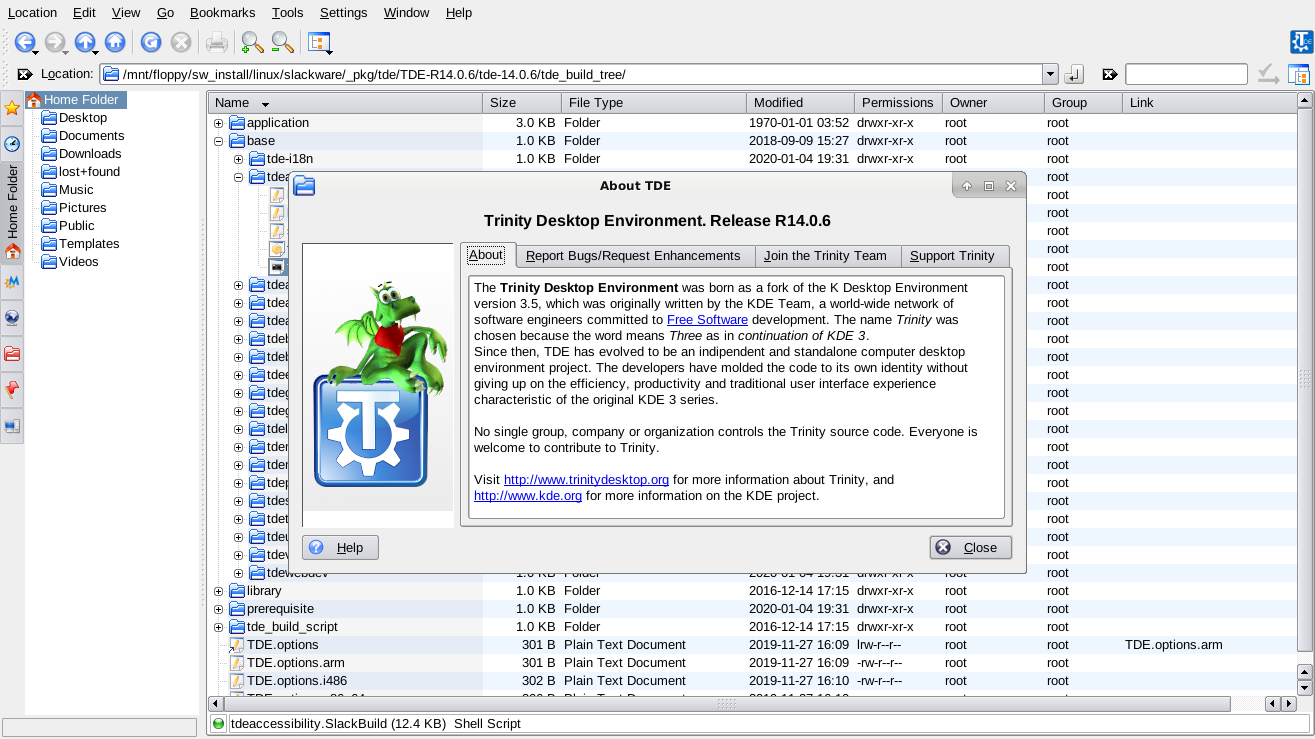The image size is (1315, 739).
Task: Collapse the base folder tree node
Action: click(219, 141)
